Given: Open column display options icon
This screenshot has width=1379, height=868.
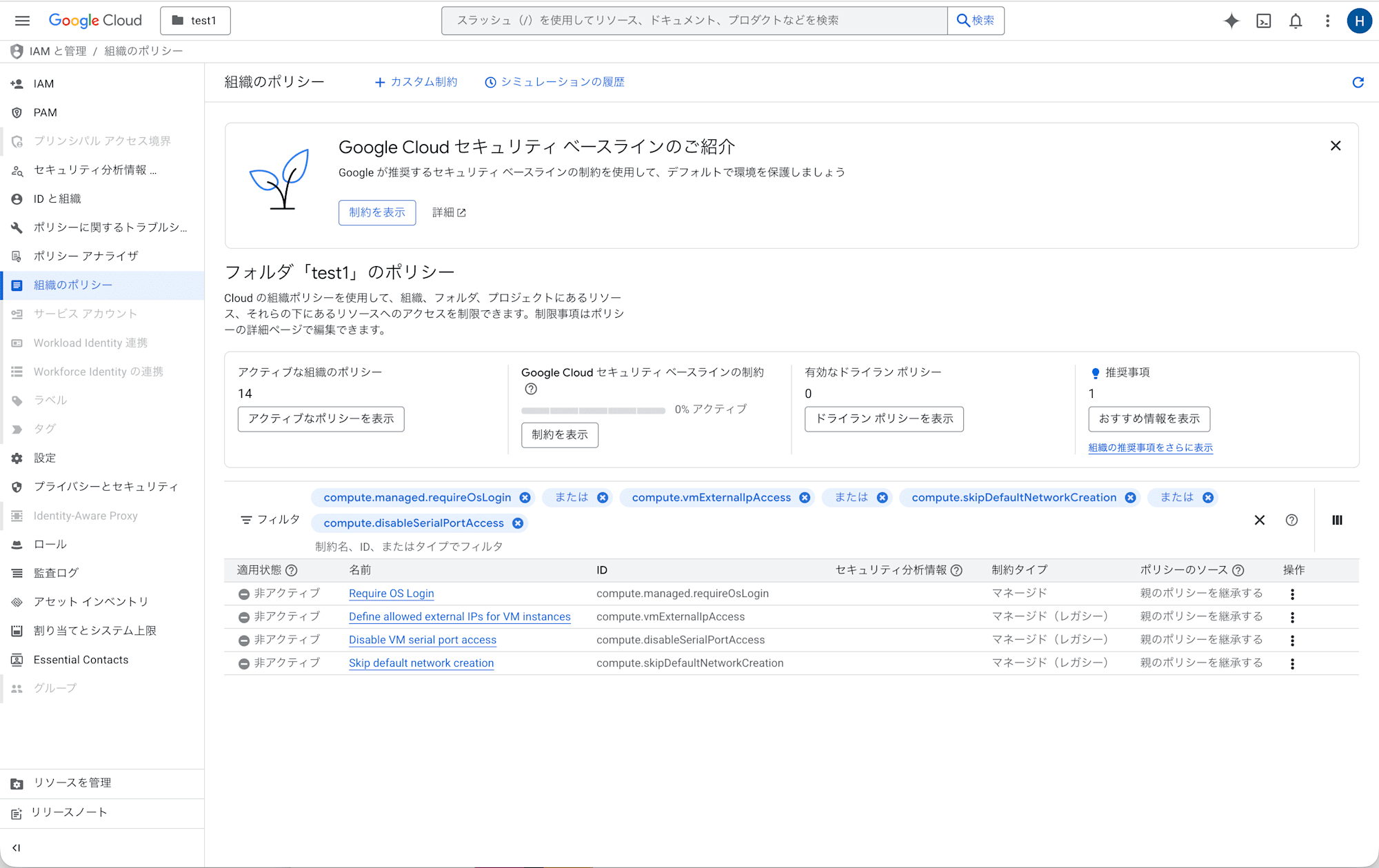Looking at the screenshot, I should pyautogui.click(x=1337, y=520).
